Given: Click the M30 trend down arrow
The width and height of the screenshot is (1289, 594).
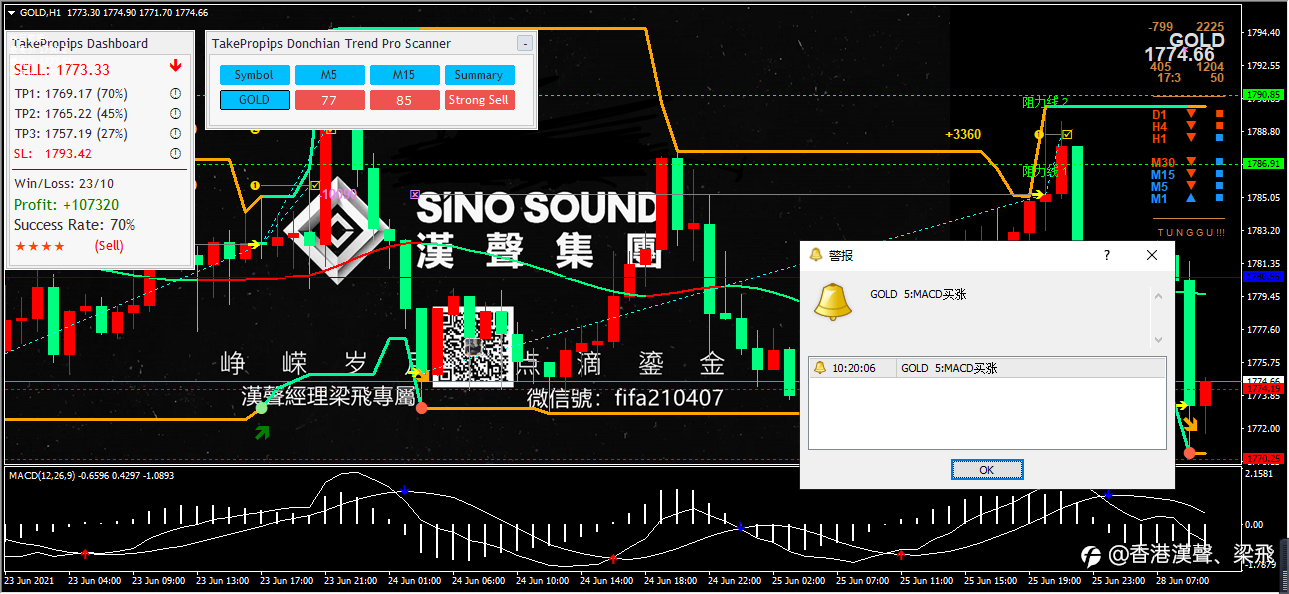Looking at the screenshot, I should (x=1191, y=162).
